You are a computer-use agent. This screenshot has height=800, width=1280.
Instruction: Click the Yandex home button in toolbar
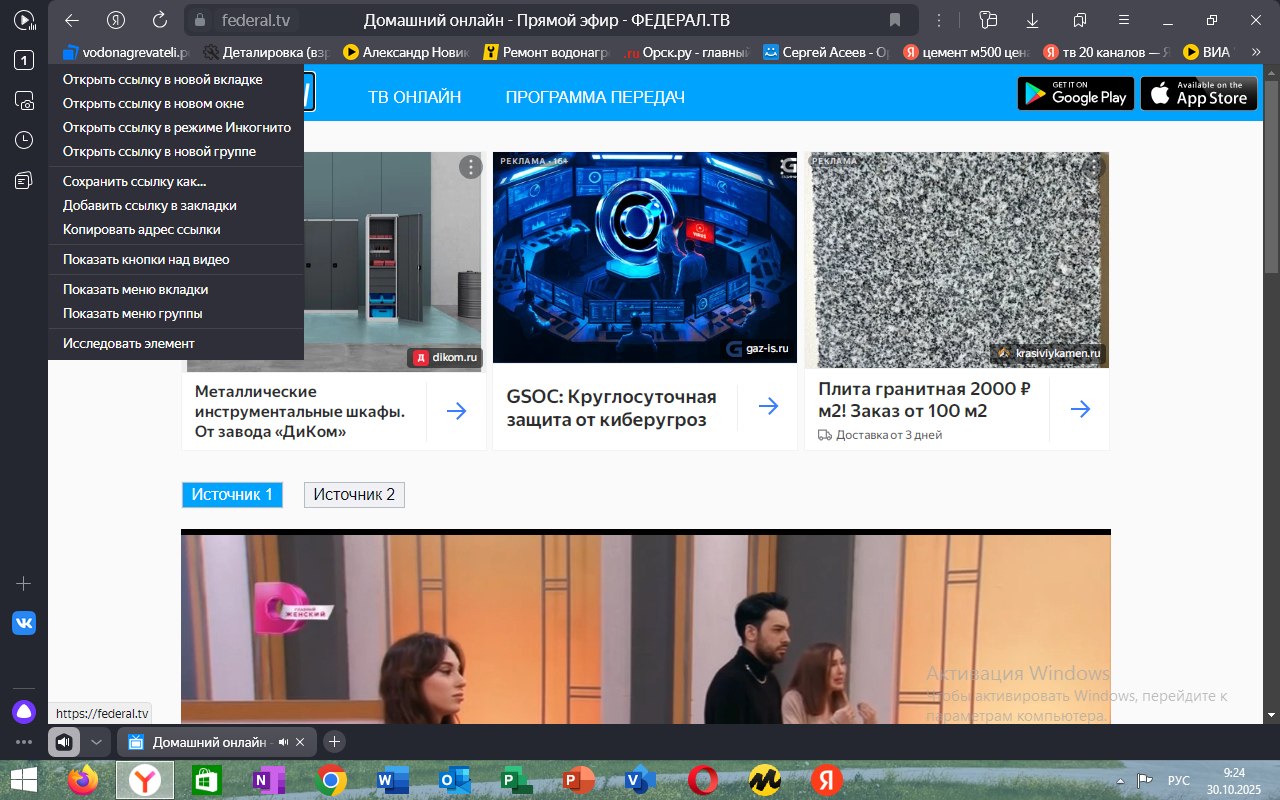click(116, 20)
